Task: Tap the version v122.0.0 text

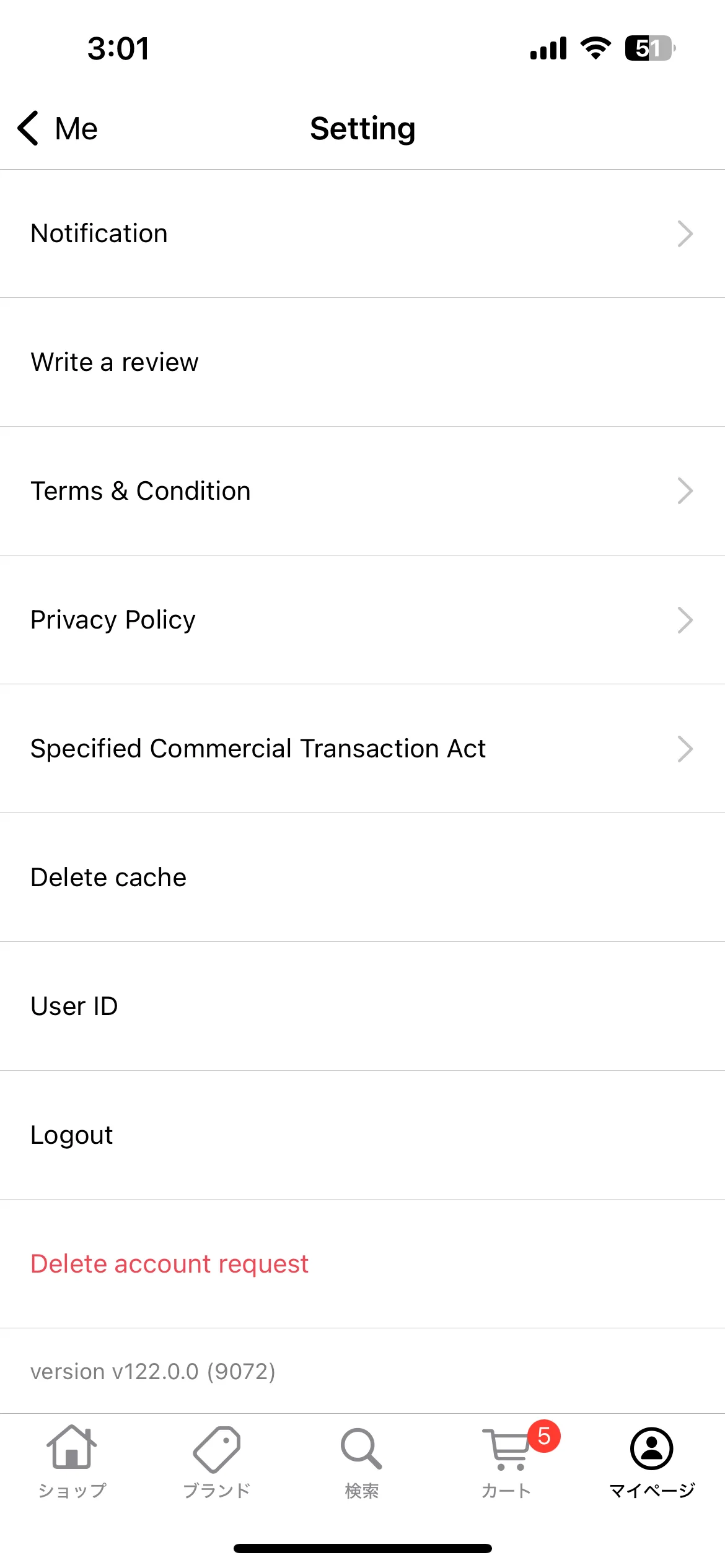Action: [152, 1372]
